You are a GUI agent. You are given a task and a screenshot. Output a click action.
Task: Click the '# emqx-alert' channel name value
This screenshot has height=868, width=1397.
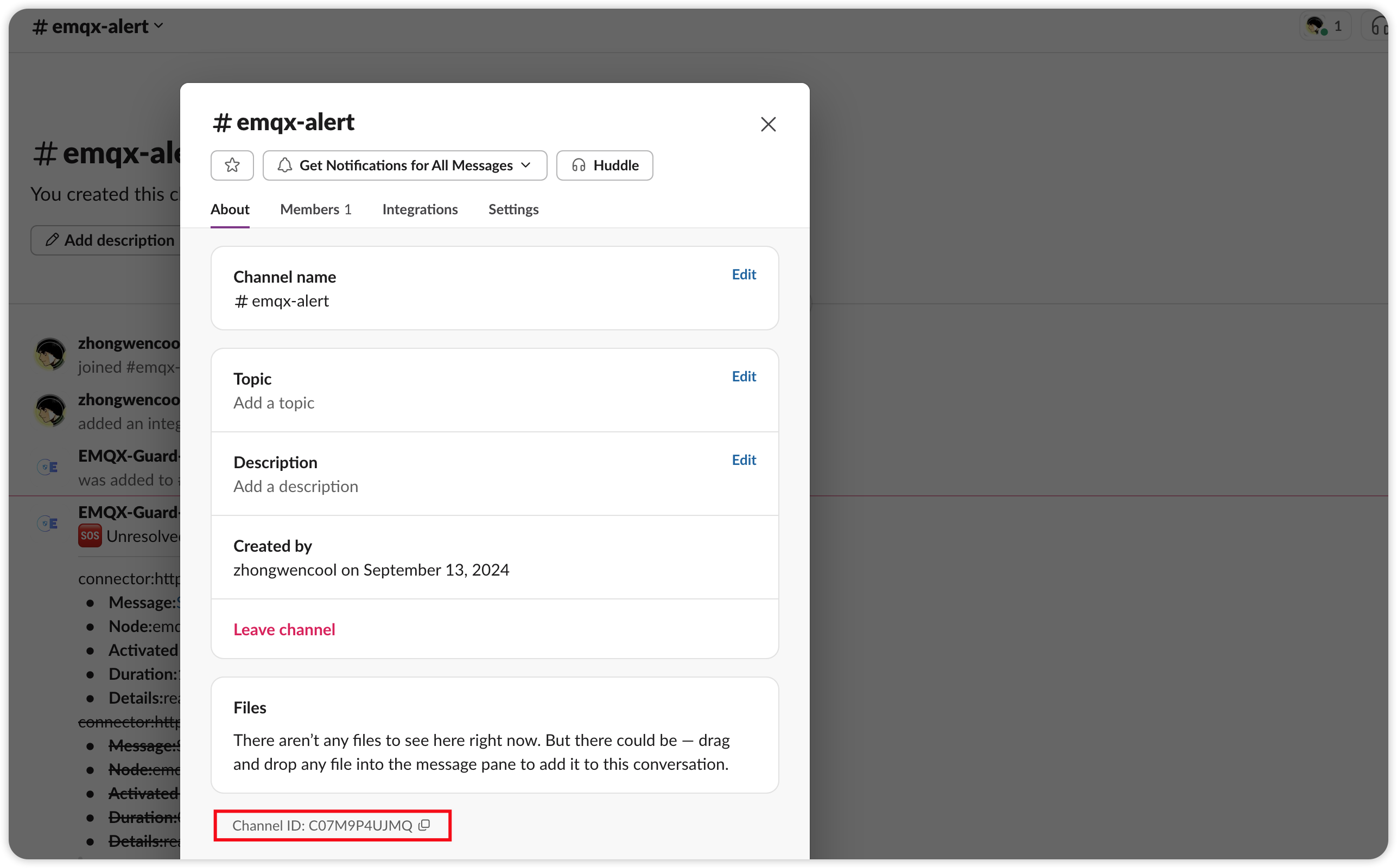pos(281,301)
